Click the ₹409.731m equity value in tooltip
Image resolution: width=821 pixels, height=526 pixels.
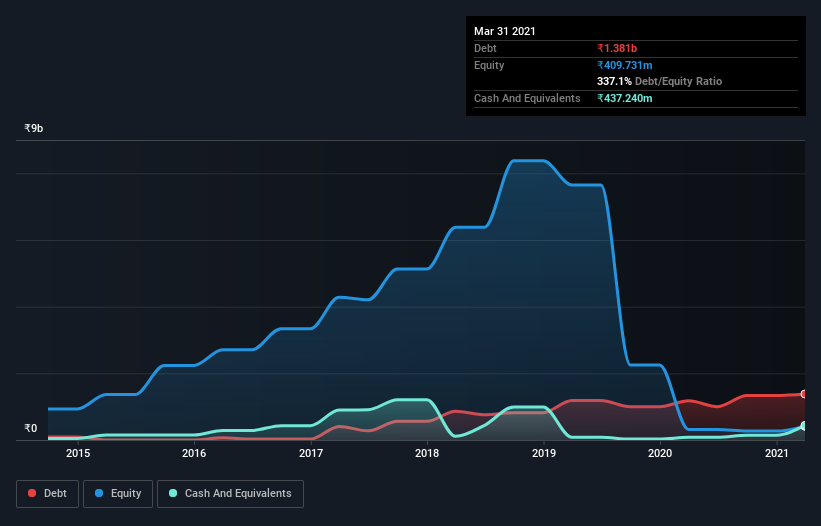point(625,65)
